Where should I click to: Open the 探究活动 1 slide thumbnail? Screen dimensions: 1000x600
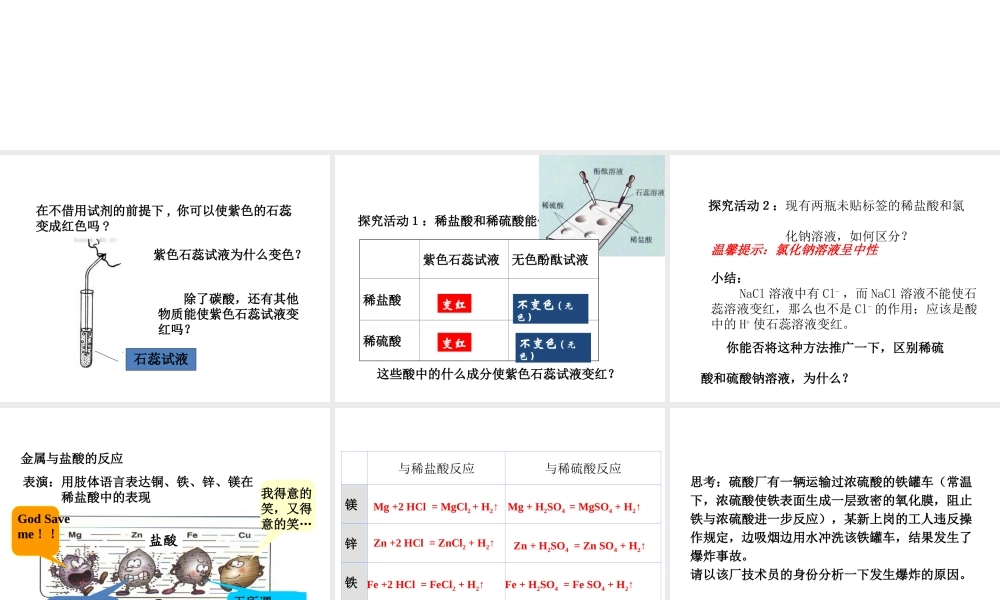pyautogui.click(x=500, y=278)
